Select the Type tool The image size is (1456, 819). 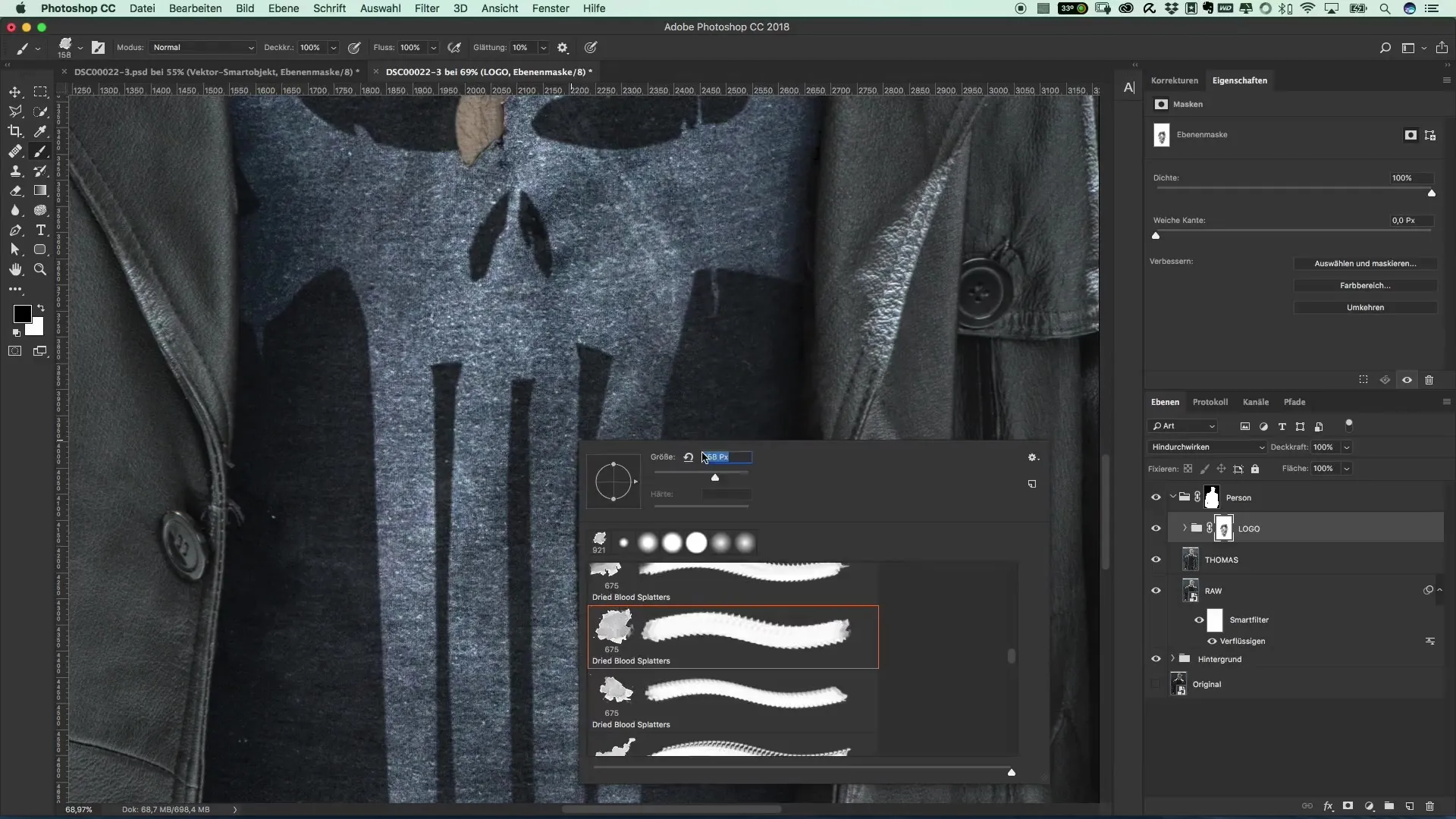[41, 230]
